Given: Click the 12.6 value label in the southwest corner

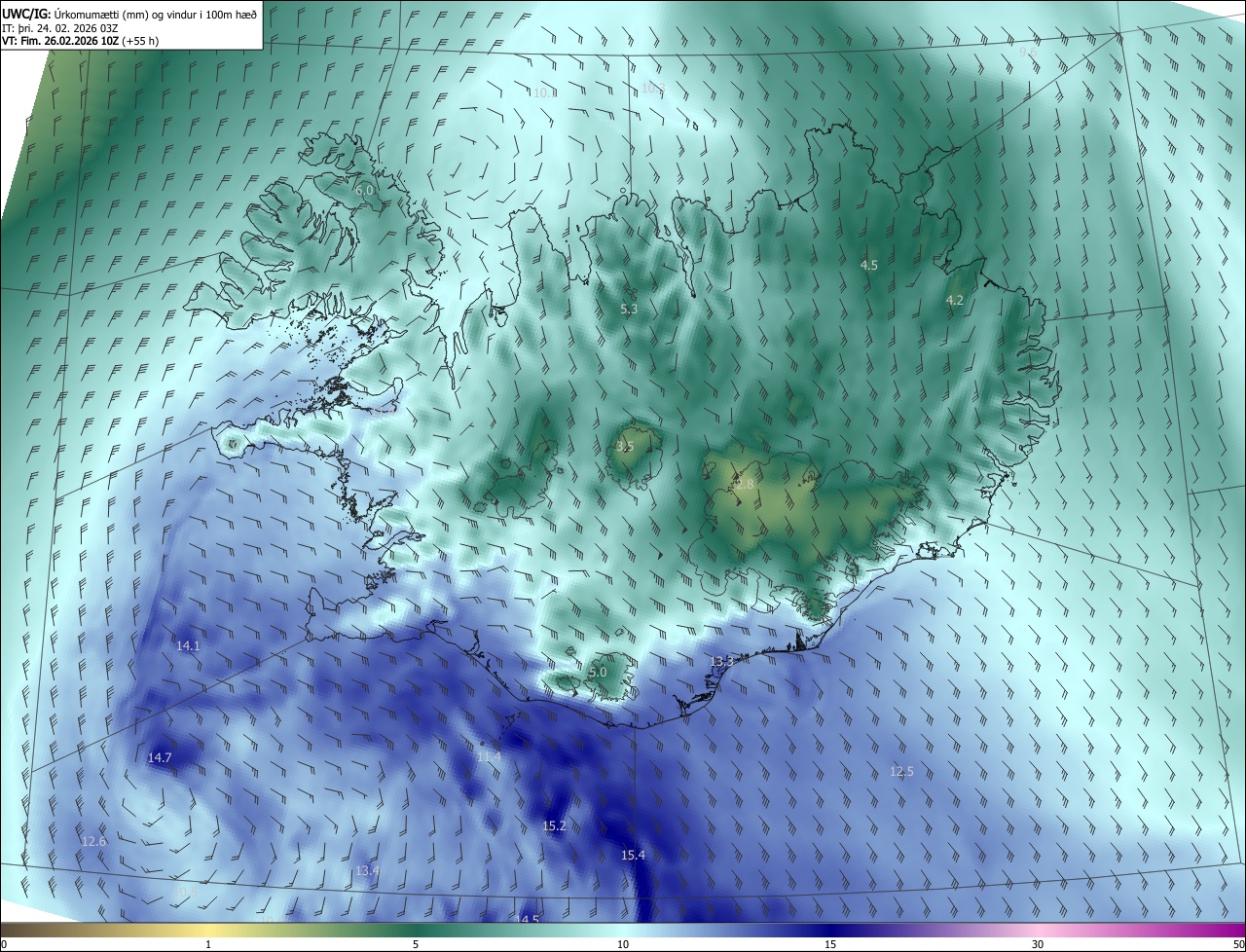Looking at the screenshot, I should pos(93,842).
